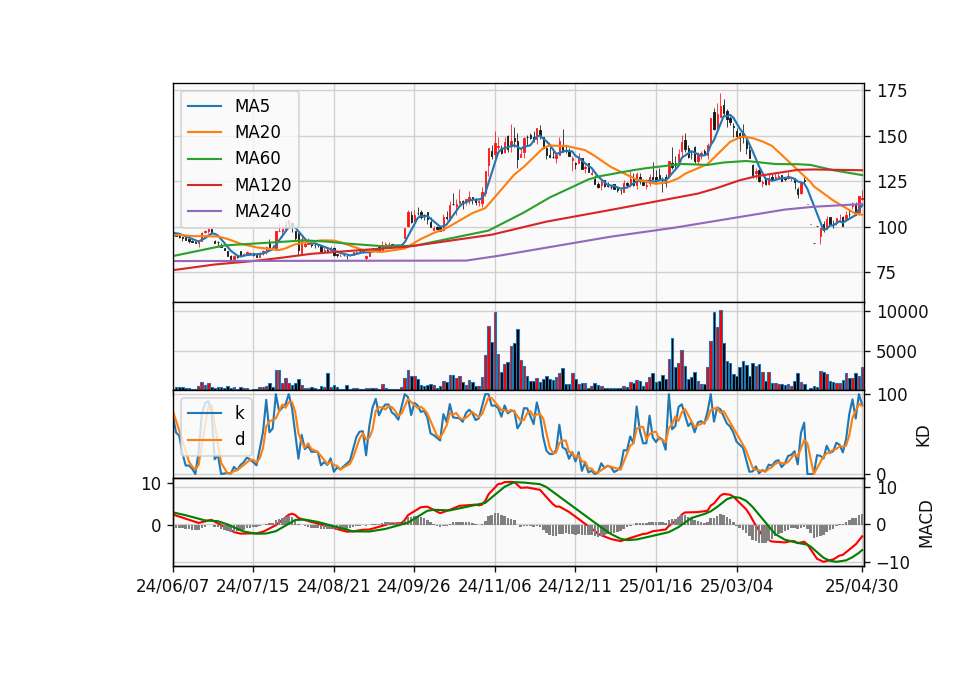Viewport: 960px width, 690px height.
Task: Click the MA240 legend label
Action: point(263,211)
